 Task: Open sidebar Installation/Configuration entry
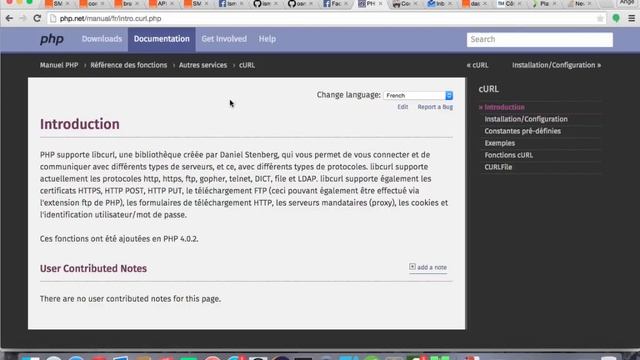click(x=526, y=119)
